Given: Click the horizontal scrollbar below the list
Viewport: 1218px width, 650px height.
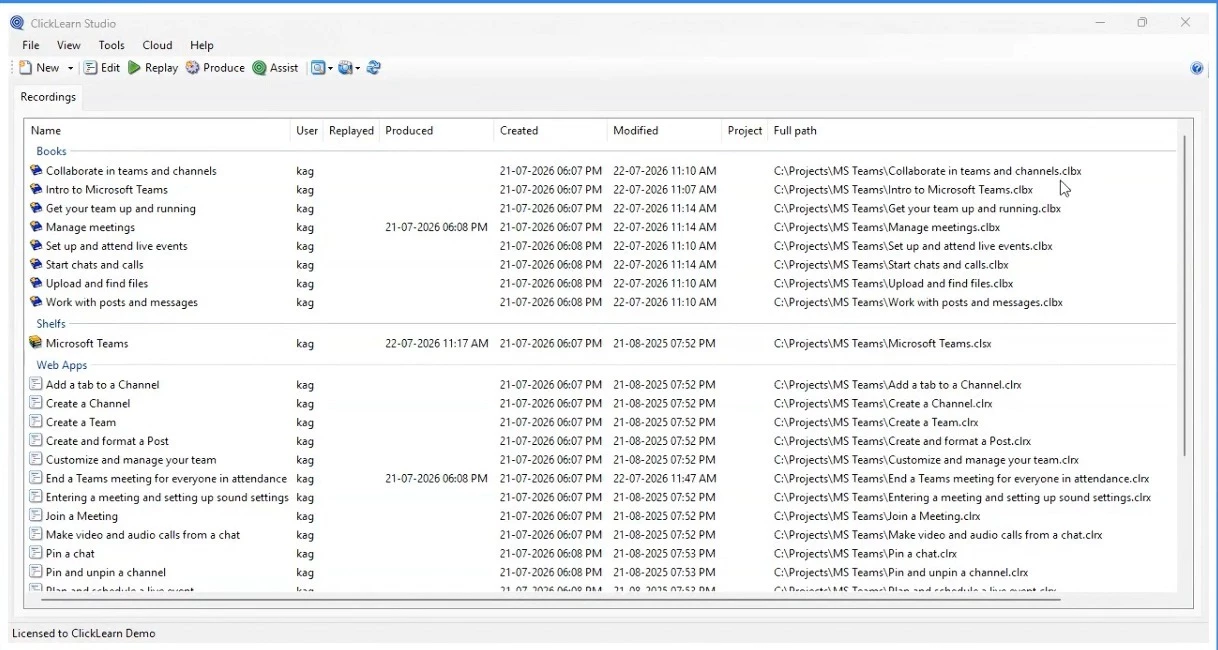Looking at the screenshot, I should click(x=550, y=599).
